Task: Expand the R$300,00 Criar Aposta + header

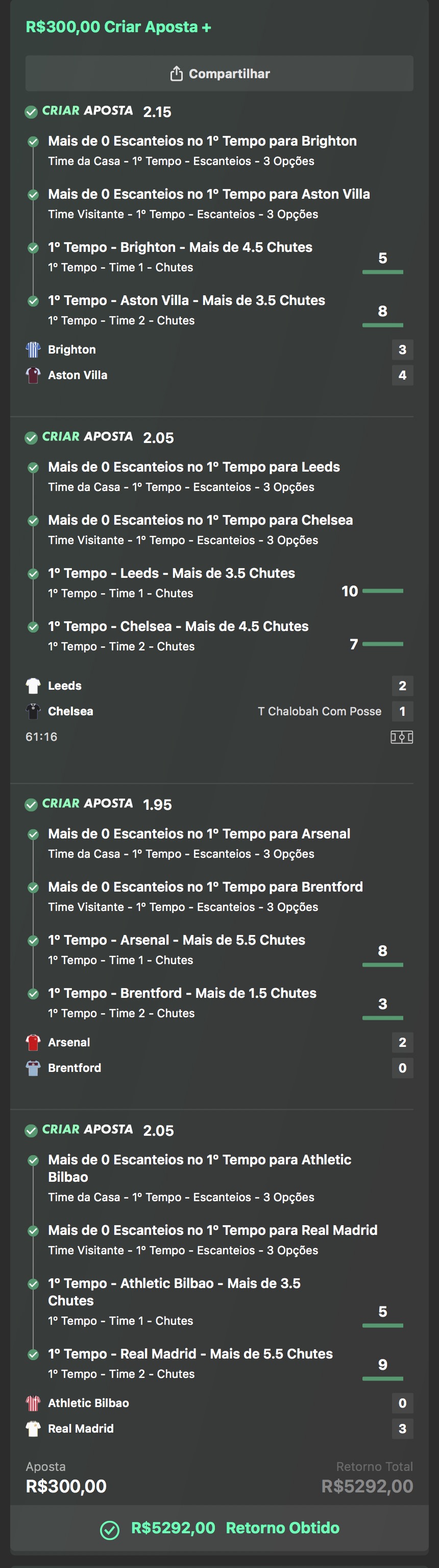Action: 118,28
